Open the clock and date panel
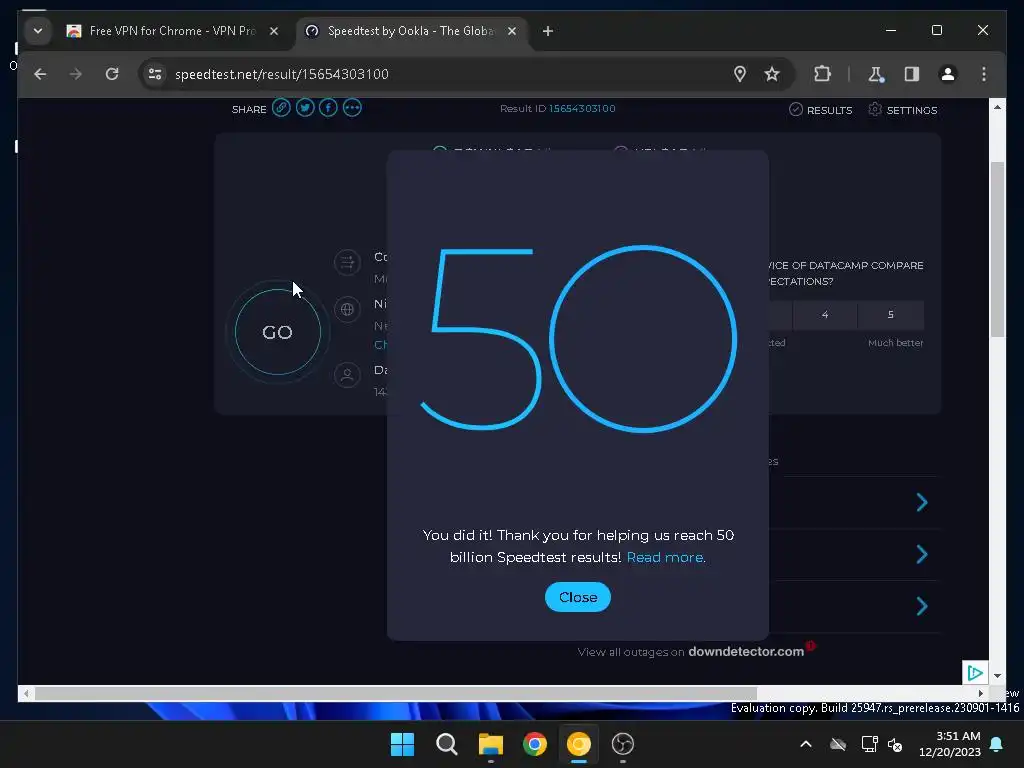This screenshot has width=1024, height=768. pos(950,744)
